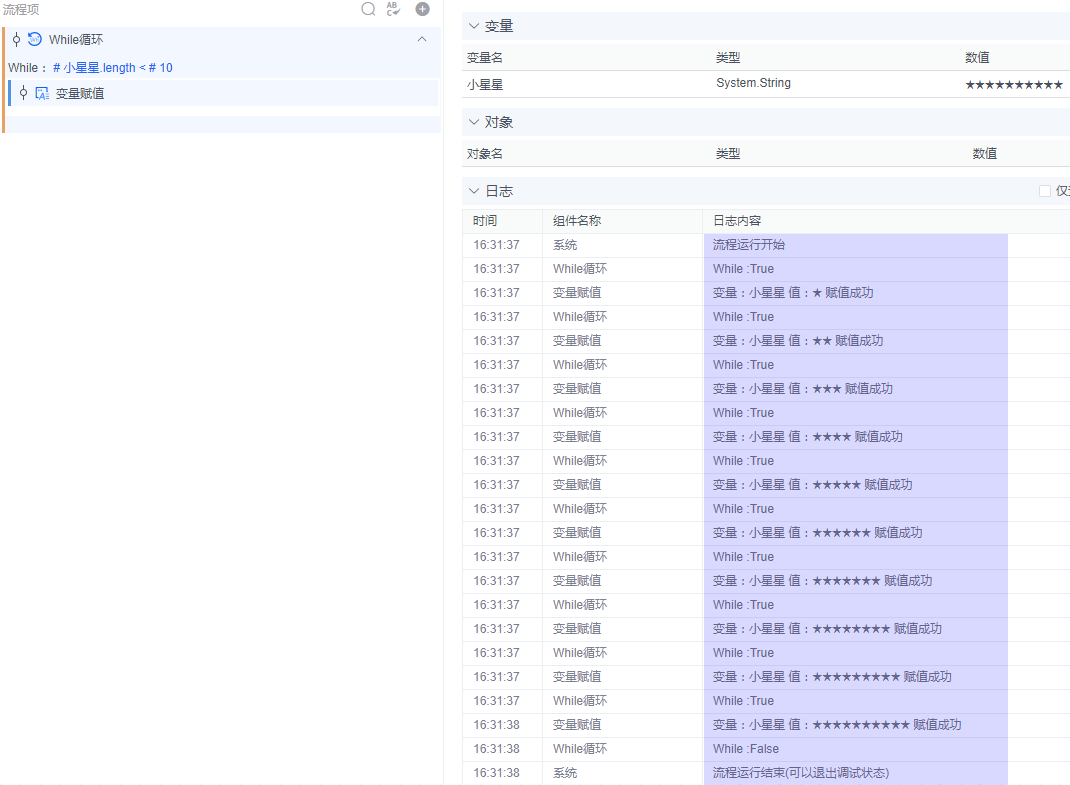1070x785 pixels.
Task: Click the 变量赋值 assignment icon
Action: [x=41, y=92]
